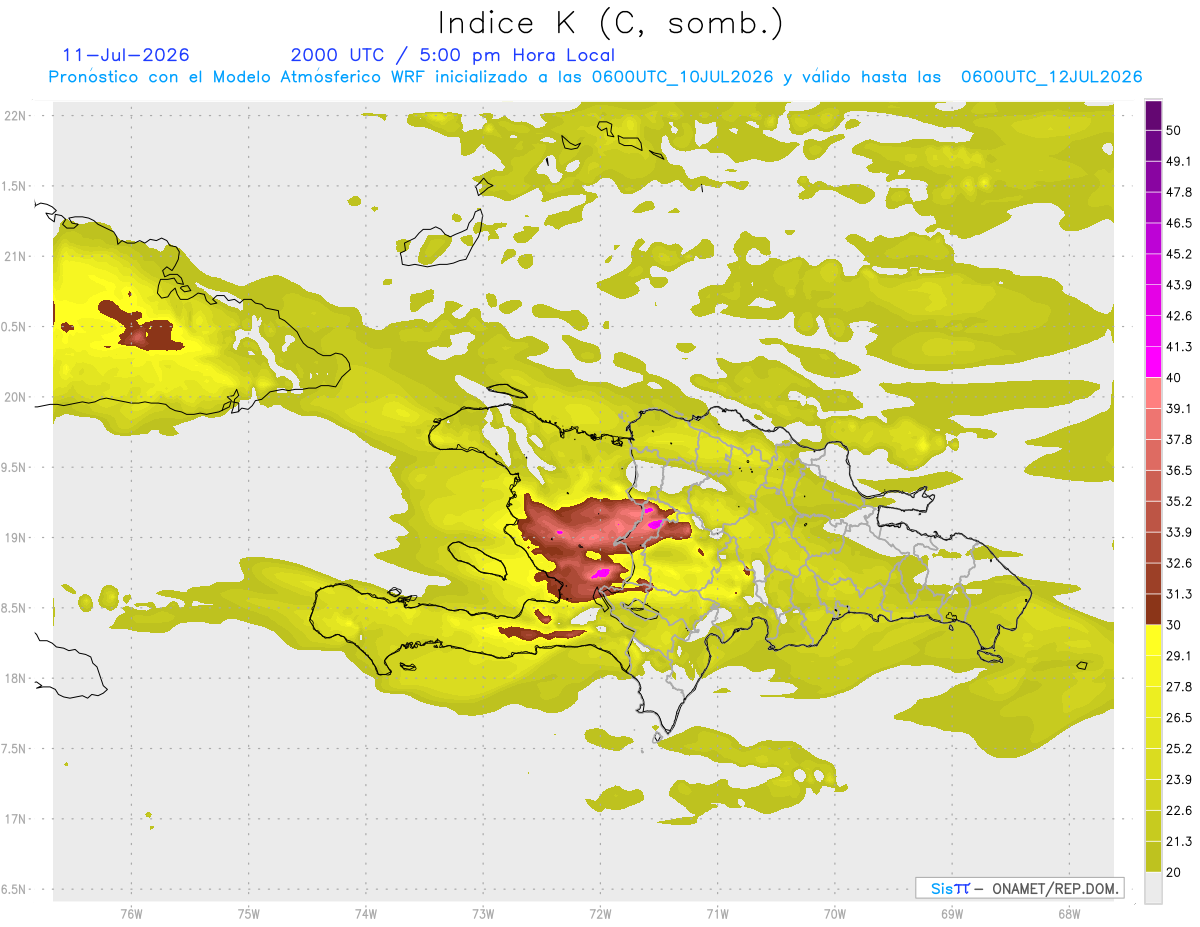Click the legend value '30'
The image size is (1200, 927).
[x=1174, y=625]
